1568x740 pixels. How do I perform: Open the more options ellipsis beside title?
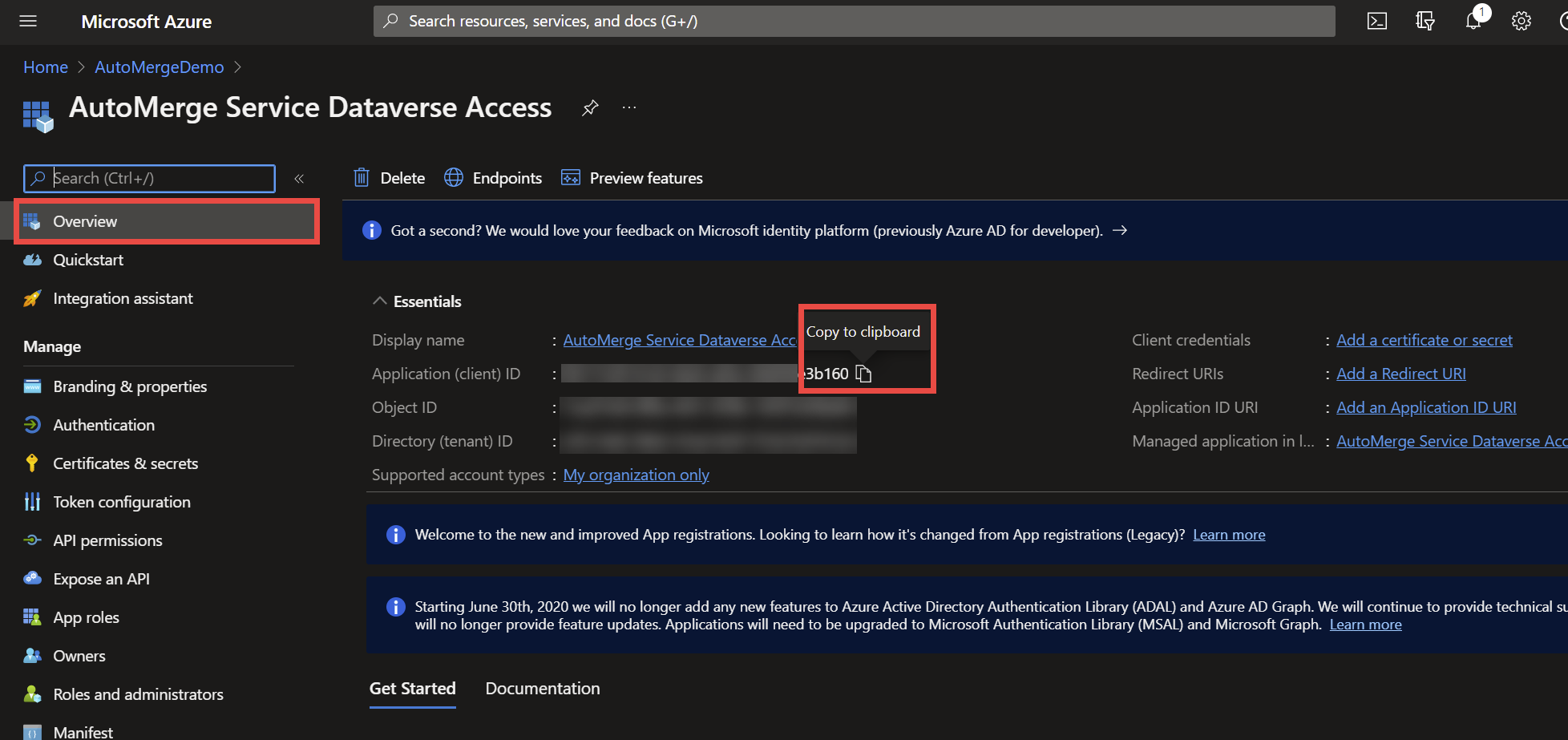coord(629,107)
